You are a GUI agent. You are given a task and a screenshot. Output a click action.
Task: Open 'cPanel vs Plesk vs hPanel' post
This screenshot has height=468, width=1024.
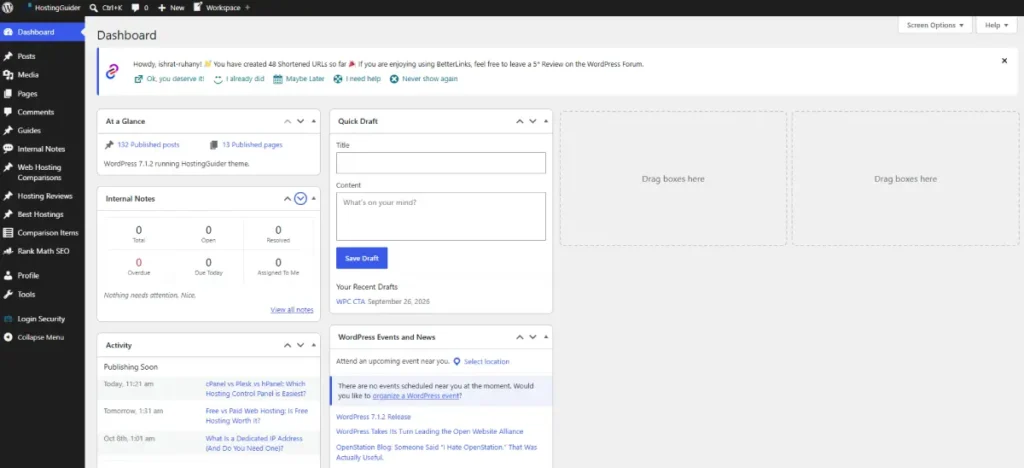(x=255, y=389)
